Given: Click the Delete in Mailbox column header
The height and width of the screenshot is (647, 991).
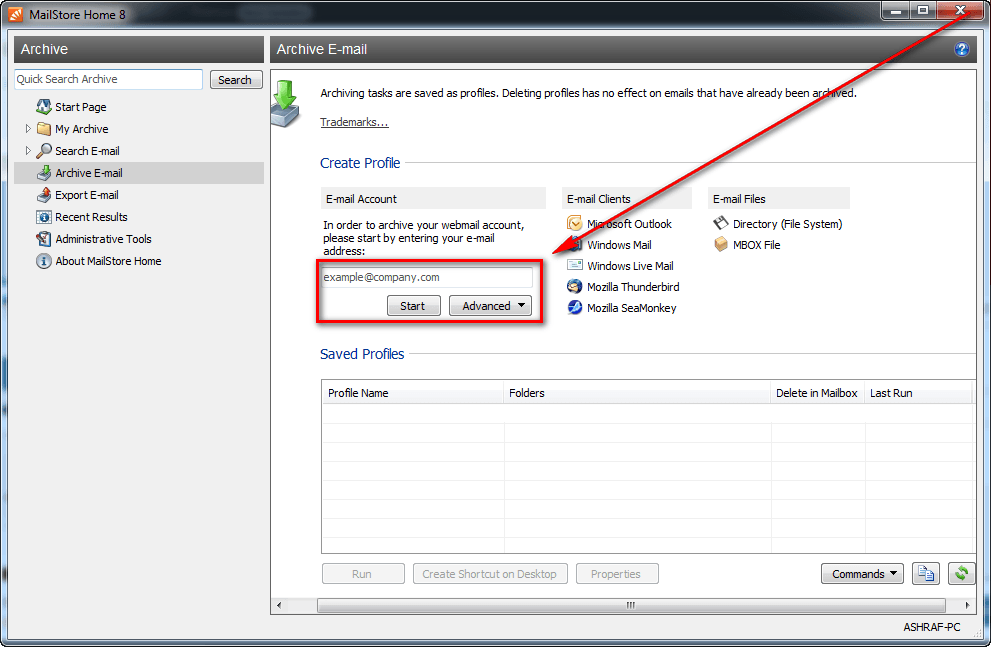Looking at the screenshot, I should point(817,393).
